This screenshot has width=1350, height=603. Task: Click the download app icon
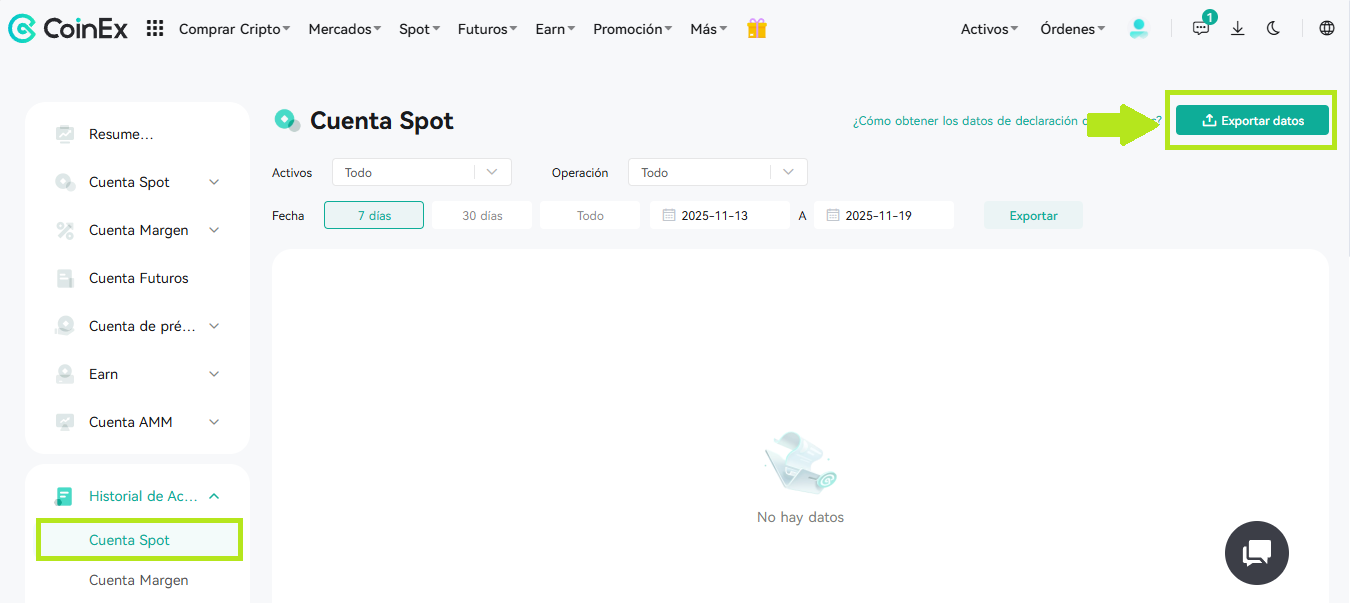click(1238, 29)
